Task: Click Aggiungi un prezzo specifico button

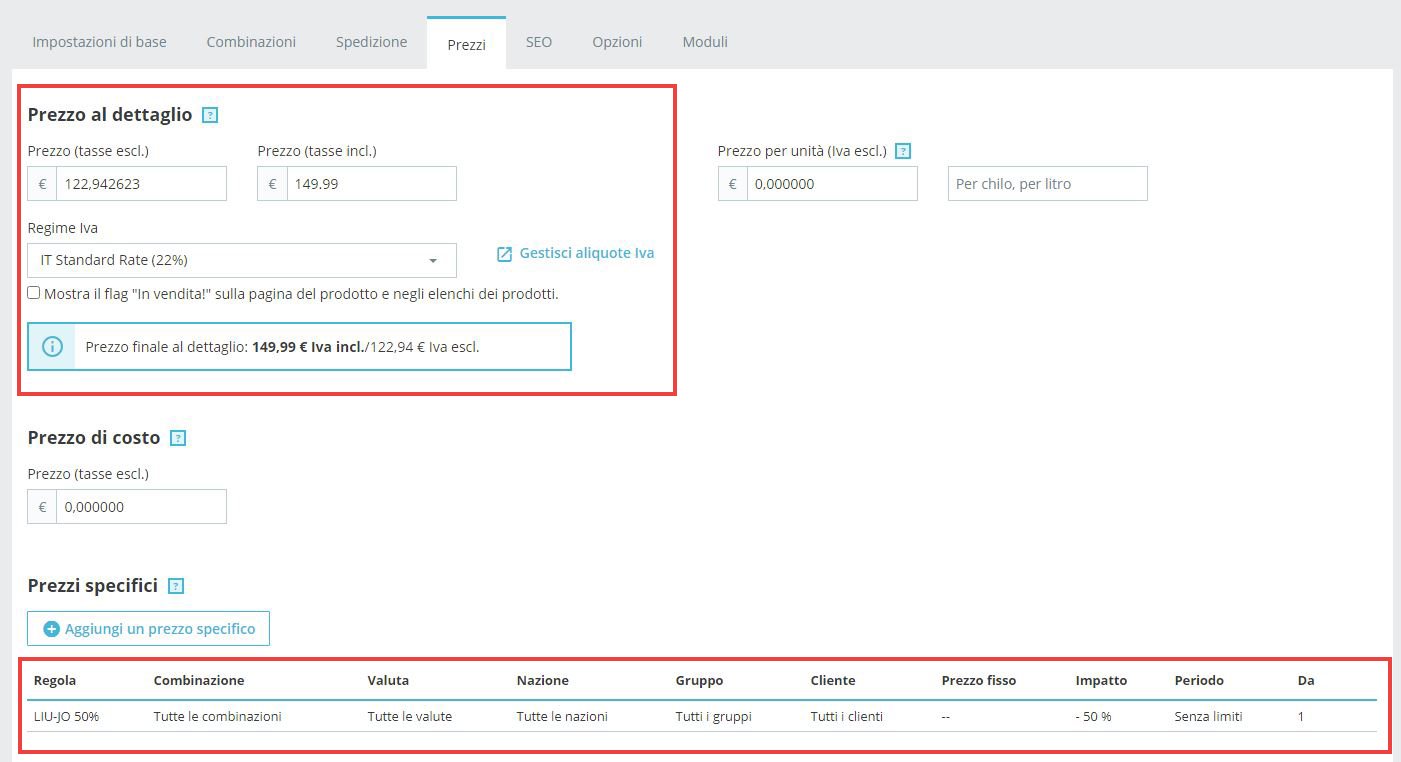Action: point(148,629)
